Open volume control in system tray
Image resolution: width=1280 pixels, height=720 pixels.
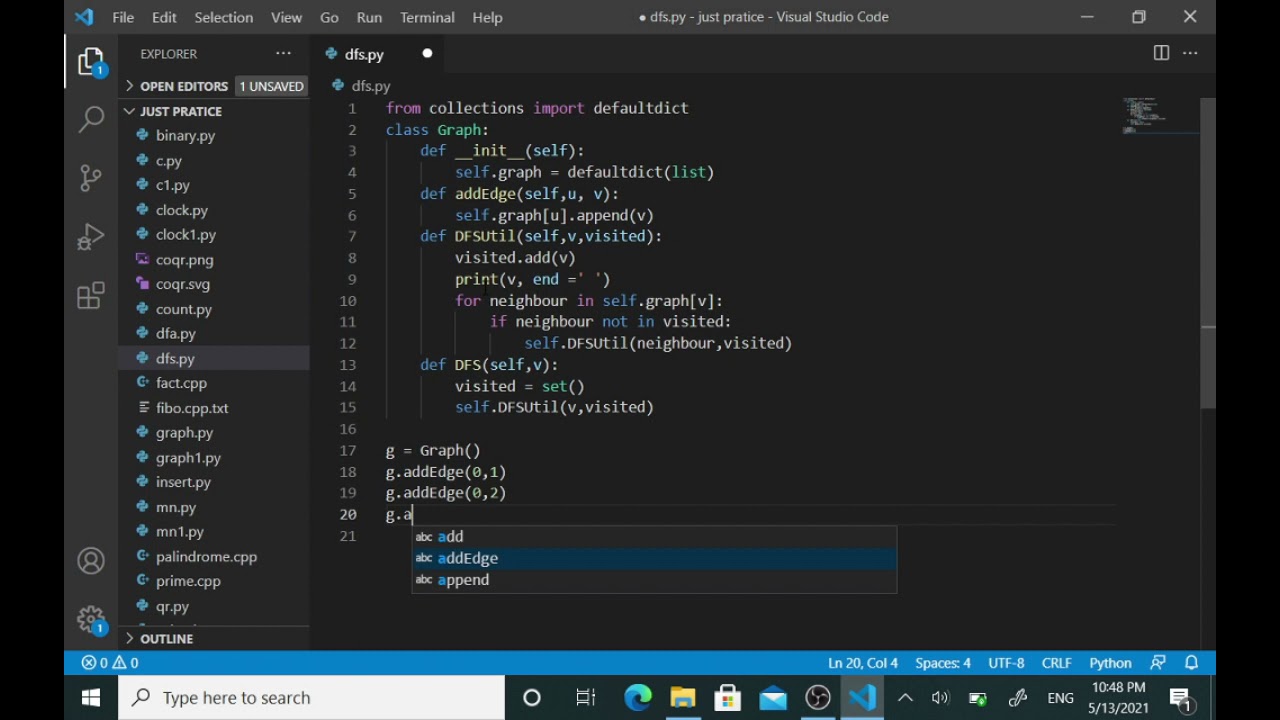[940, 698]
